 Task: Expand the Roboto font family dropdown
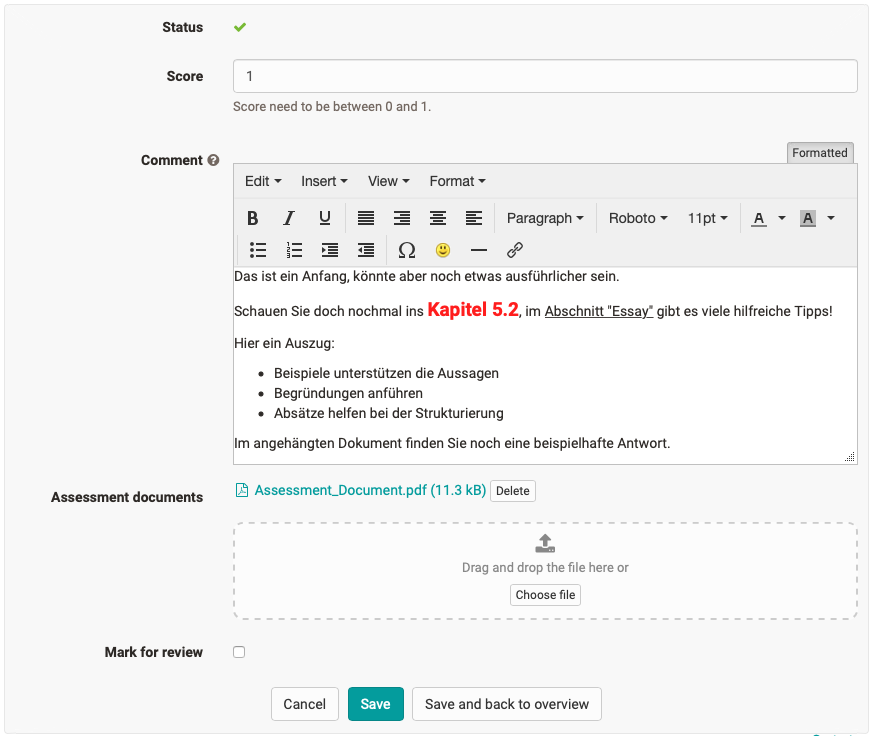[637, 218]
